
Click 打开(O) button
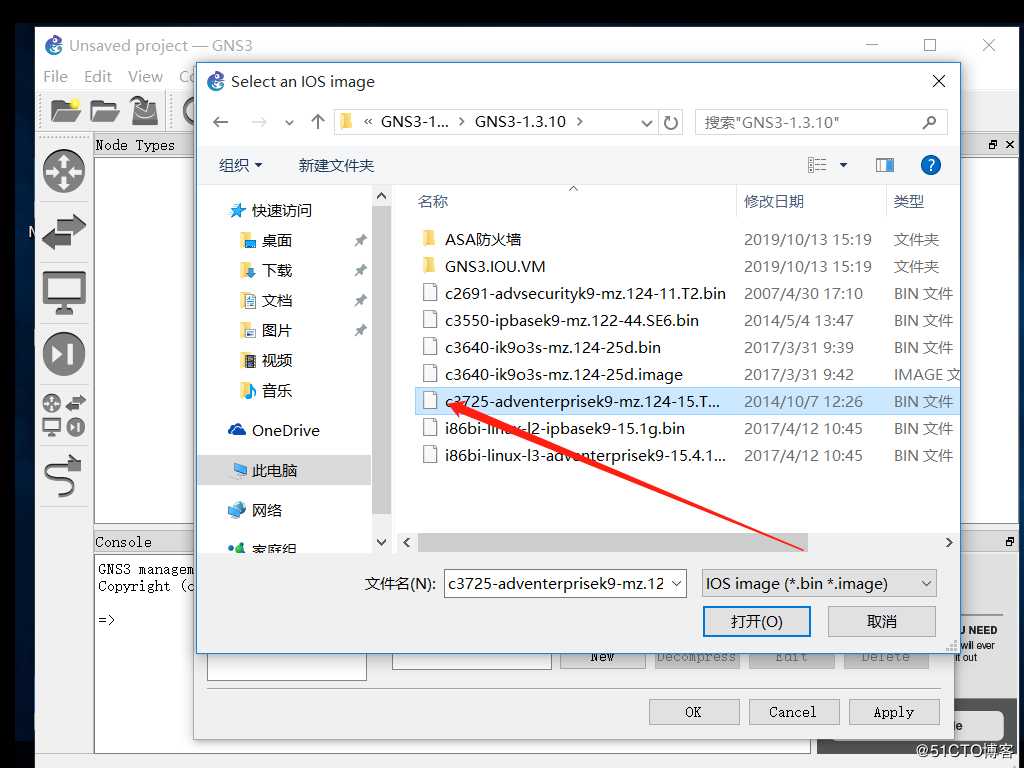click(756, 621)
